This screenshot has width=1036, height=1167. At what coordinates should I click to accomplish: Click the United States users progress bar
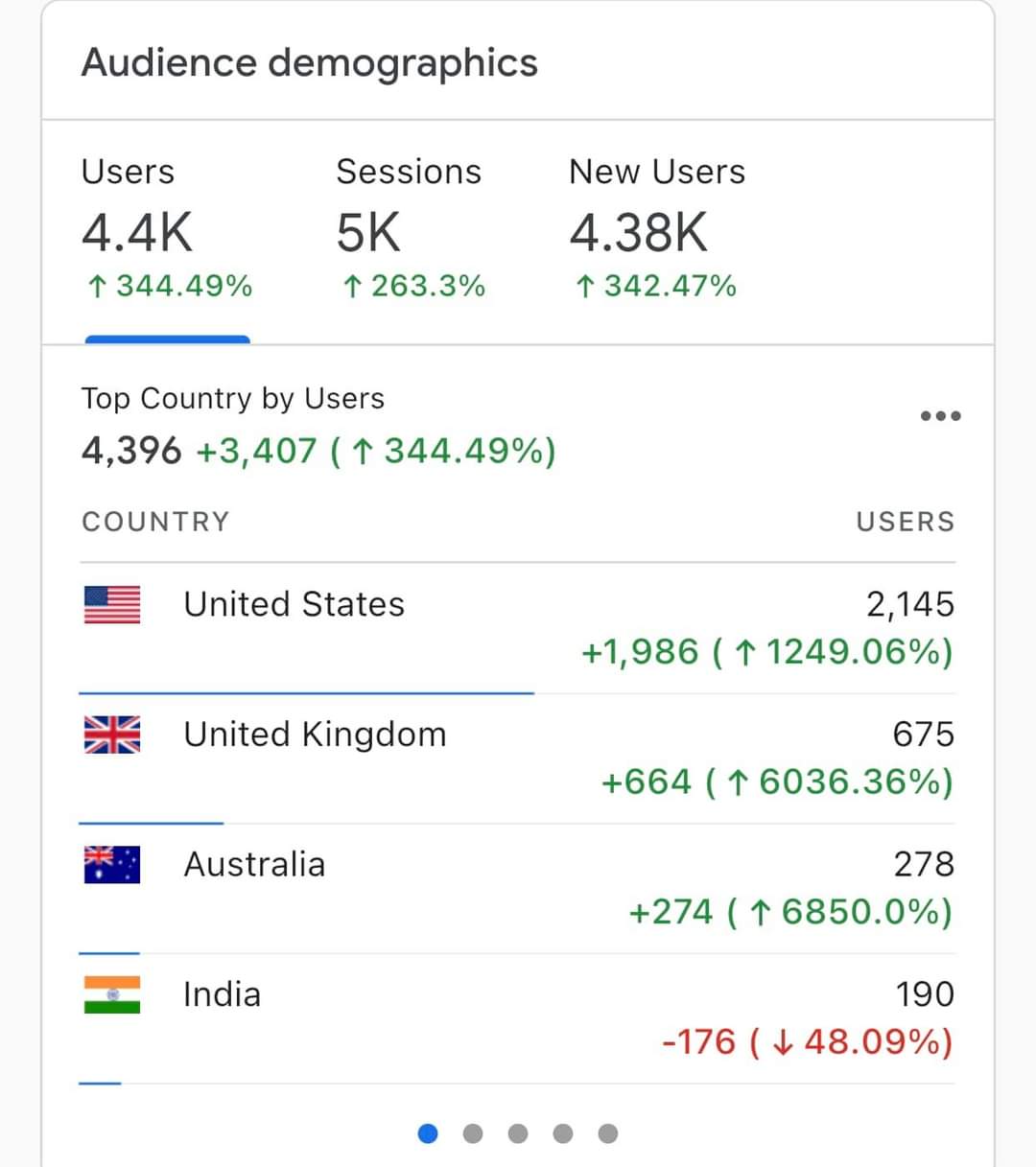(306, 692)
